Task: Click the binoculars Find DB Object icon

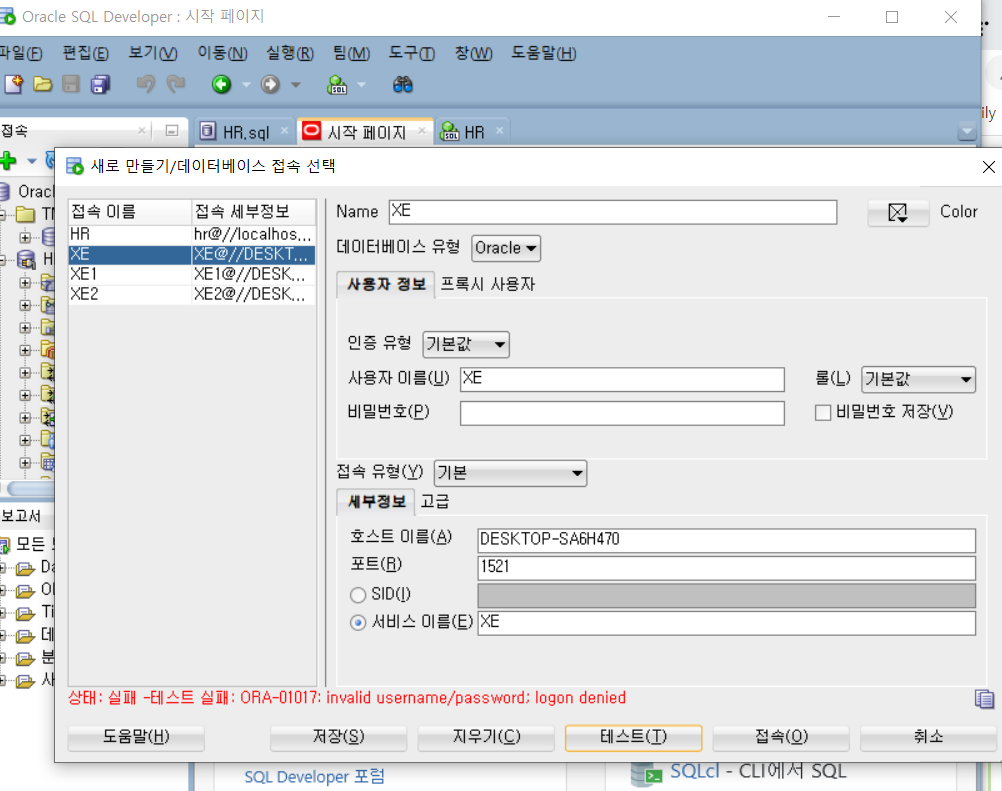Action: pos(403,84)
